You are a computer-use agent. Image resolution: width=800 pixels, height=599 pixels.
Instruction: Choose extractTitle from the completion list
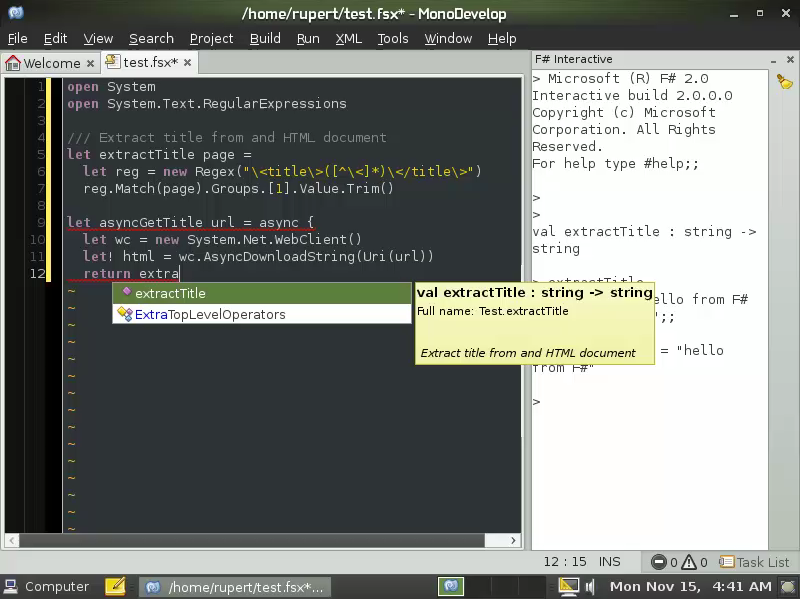point(262,293)
